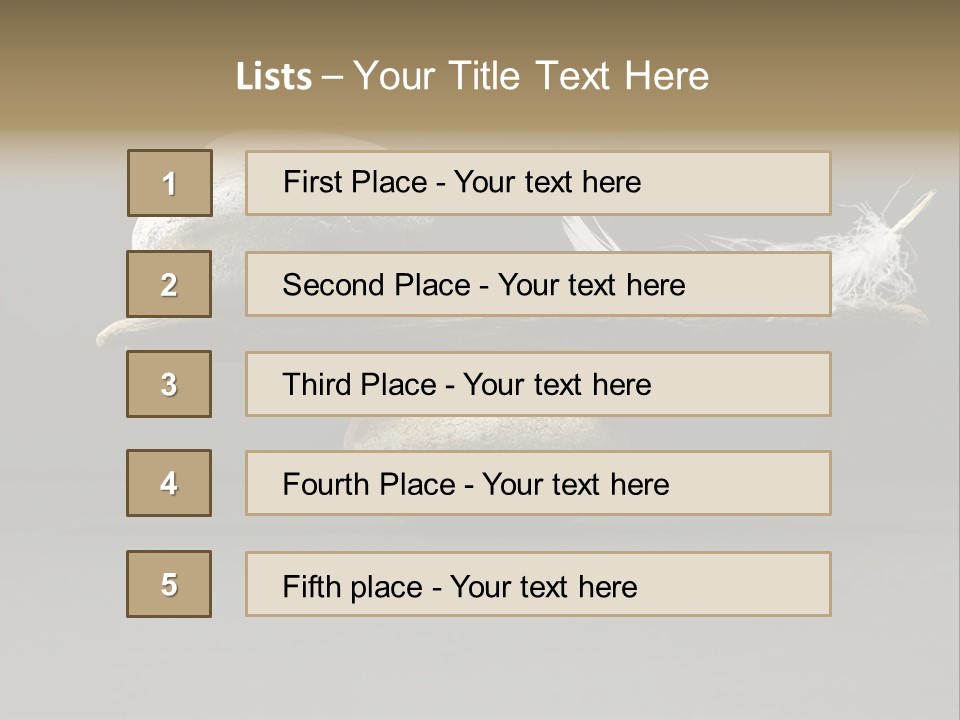Click the number 1 box

[x=169, y=183]
